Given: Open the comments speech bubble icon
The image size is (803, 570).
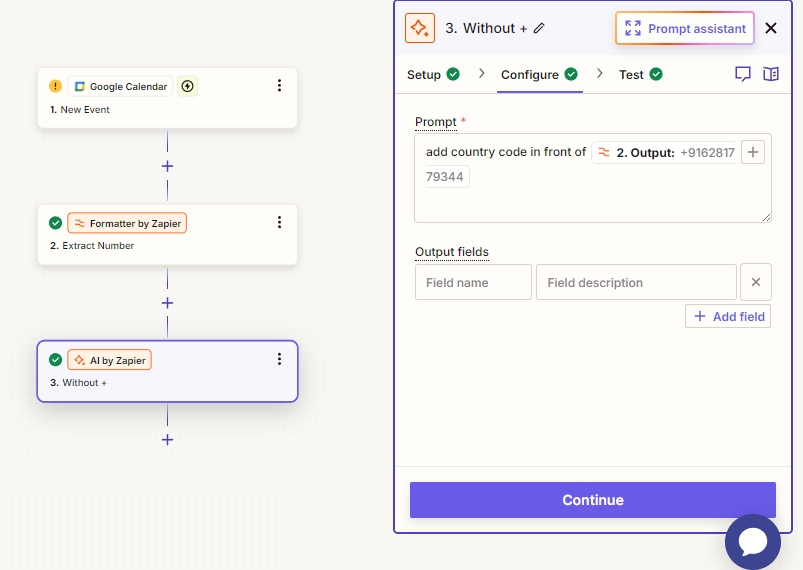Looking at the screenshot, I should [743, 74].
